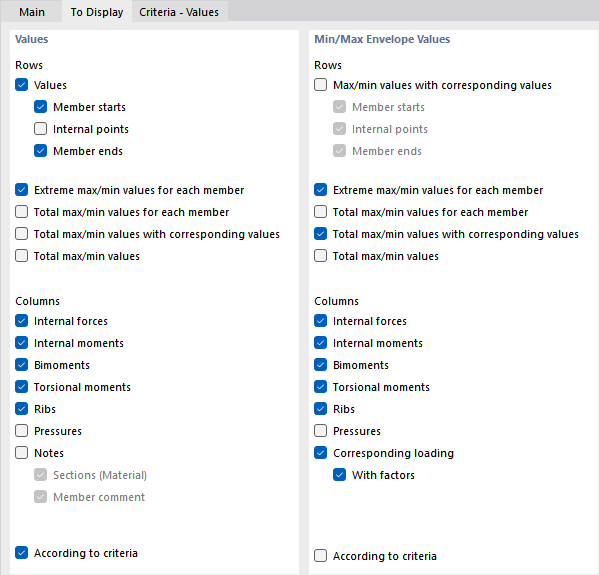Uncheck According to criteria in Values panel

(x=21, y=553)
